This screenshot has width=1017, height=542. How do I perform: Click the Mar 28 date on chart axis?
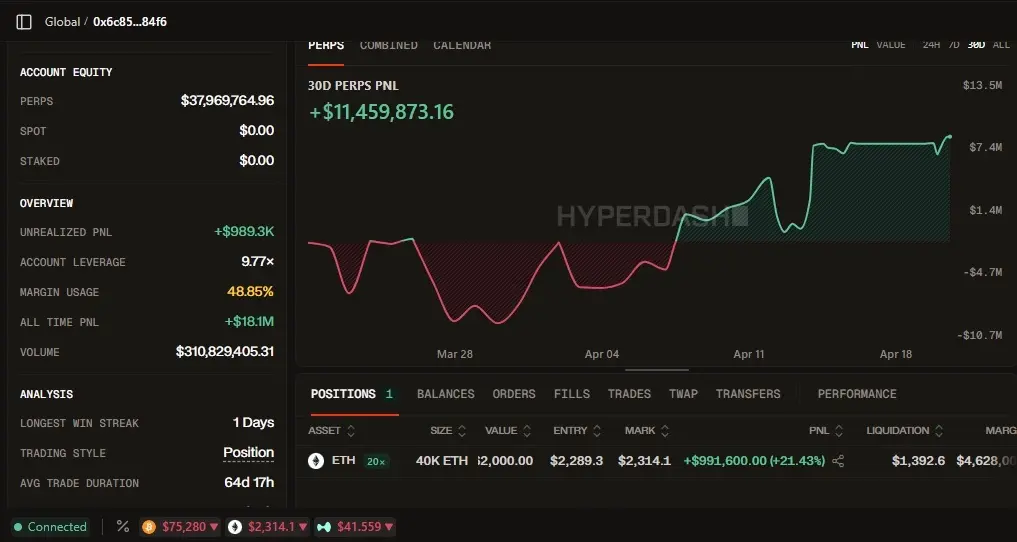click(455, 355)
